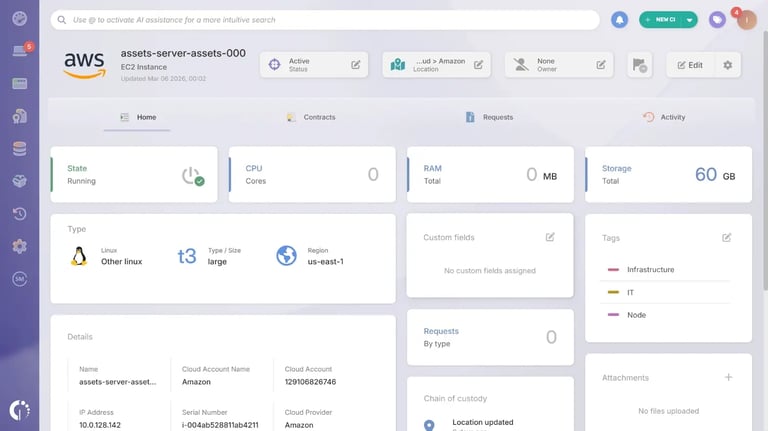Click the serial number i-004ab528811ab4211
Screen dimensions: 768x431
(220, 425)
